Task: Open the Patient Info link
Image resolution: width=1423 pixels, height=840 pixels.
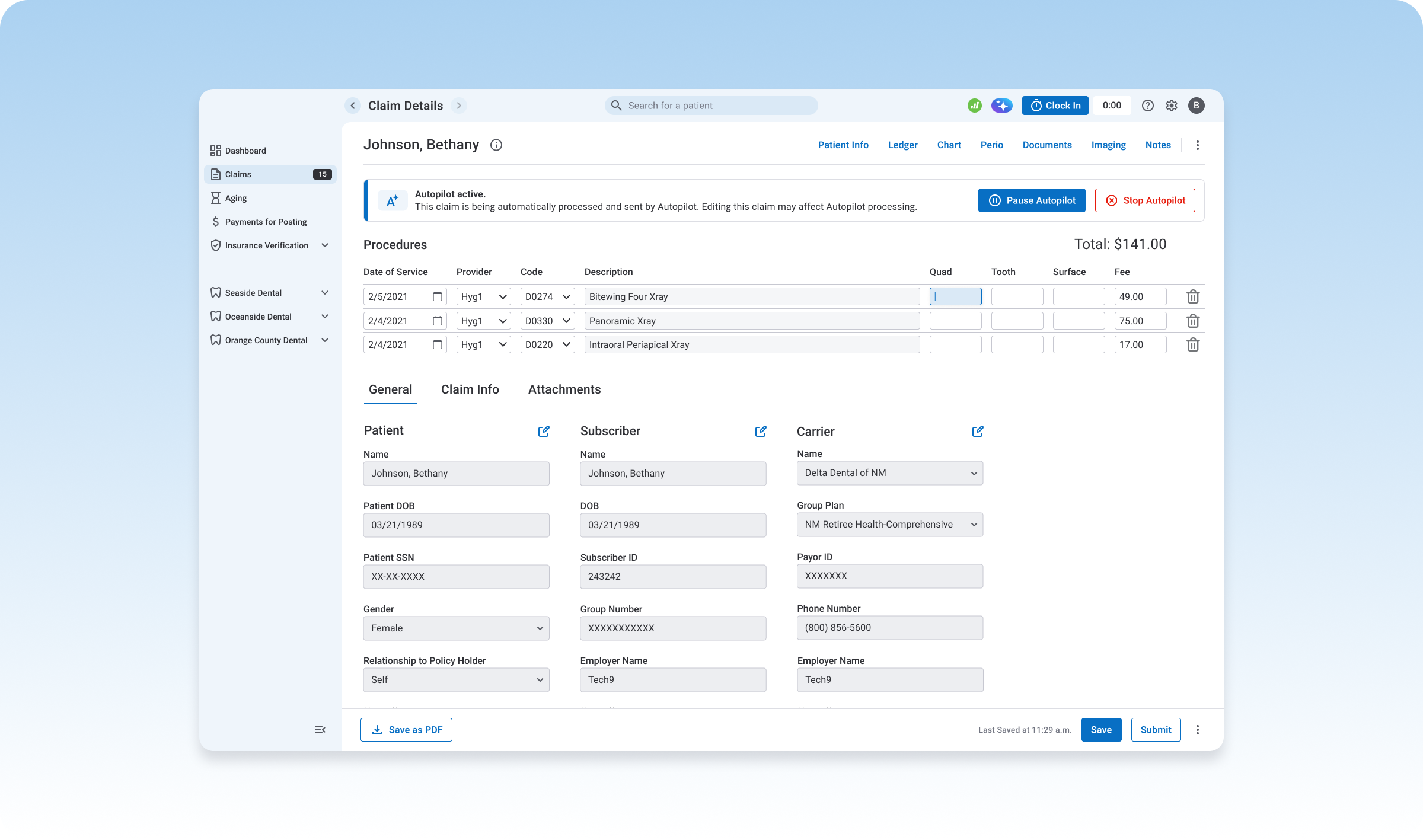Action: coord(843,145)
